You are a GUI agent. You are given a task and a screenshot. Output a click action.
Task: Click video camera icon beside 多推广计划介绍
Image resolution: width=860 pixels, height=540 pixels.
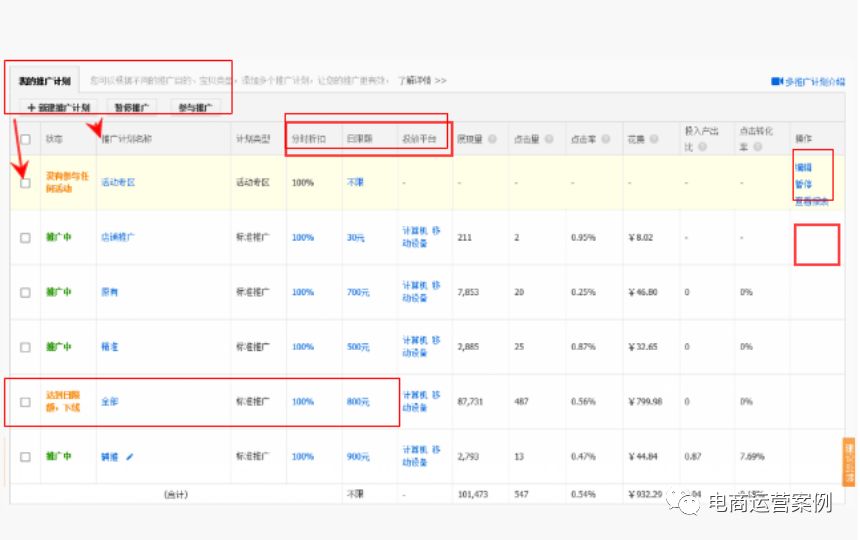777,81
